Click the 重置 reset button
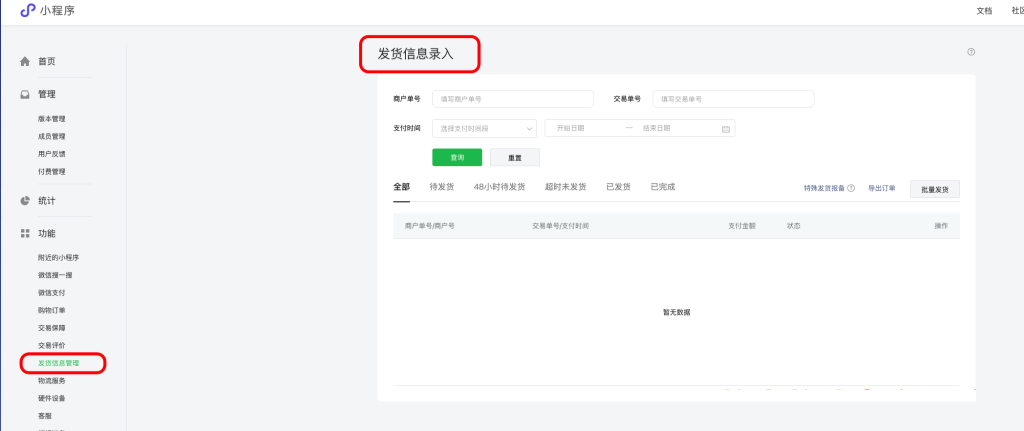The width and height of the screenshot is (1024, 431). click(x=514, y=157)
